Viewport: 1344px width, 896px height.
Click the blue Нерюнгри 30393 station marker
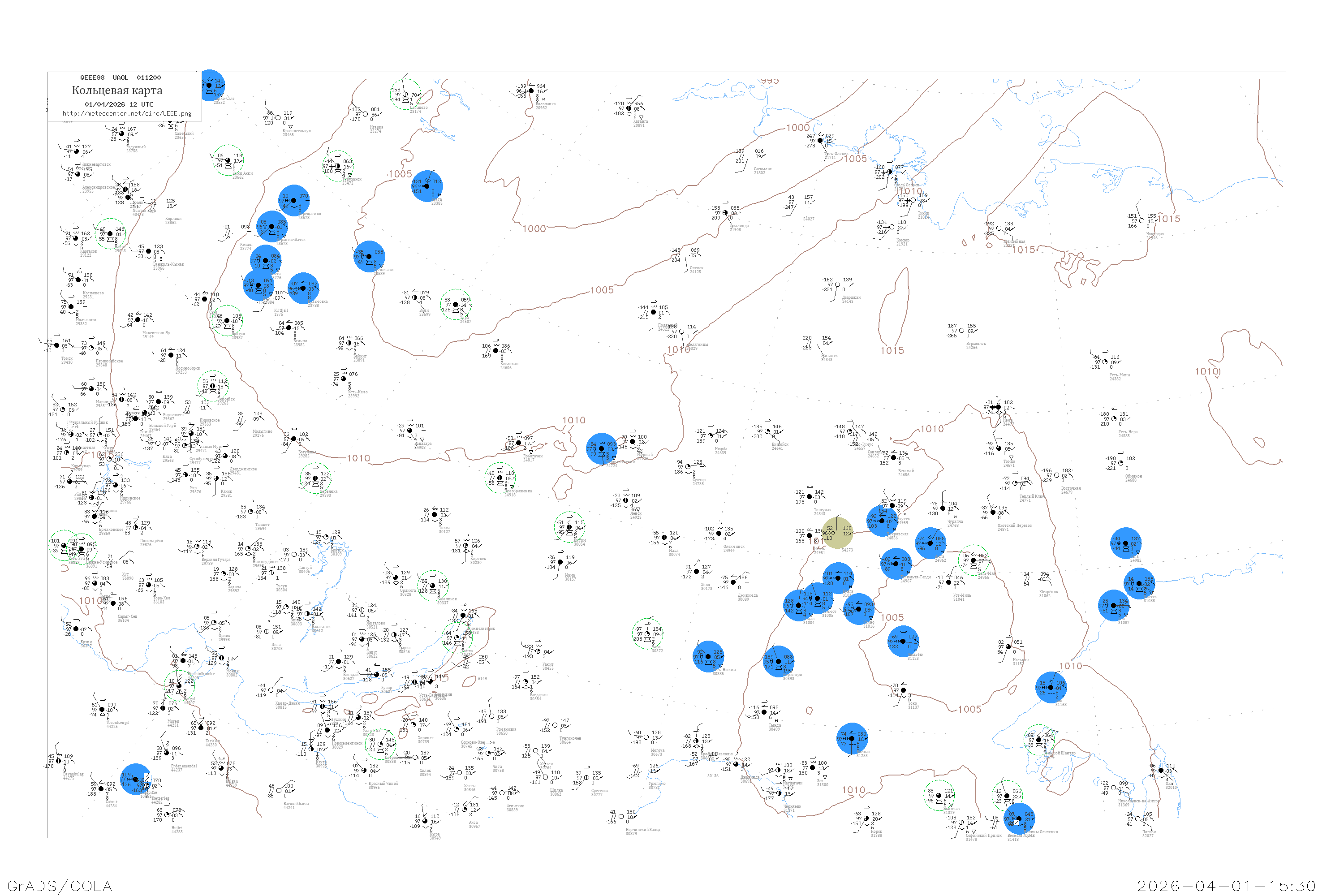coord(778,661)
